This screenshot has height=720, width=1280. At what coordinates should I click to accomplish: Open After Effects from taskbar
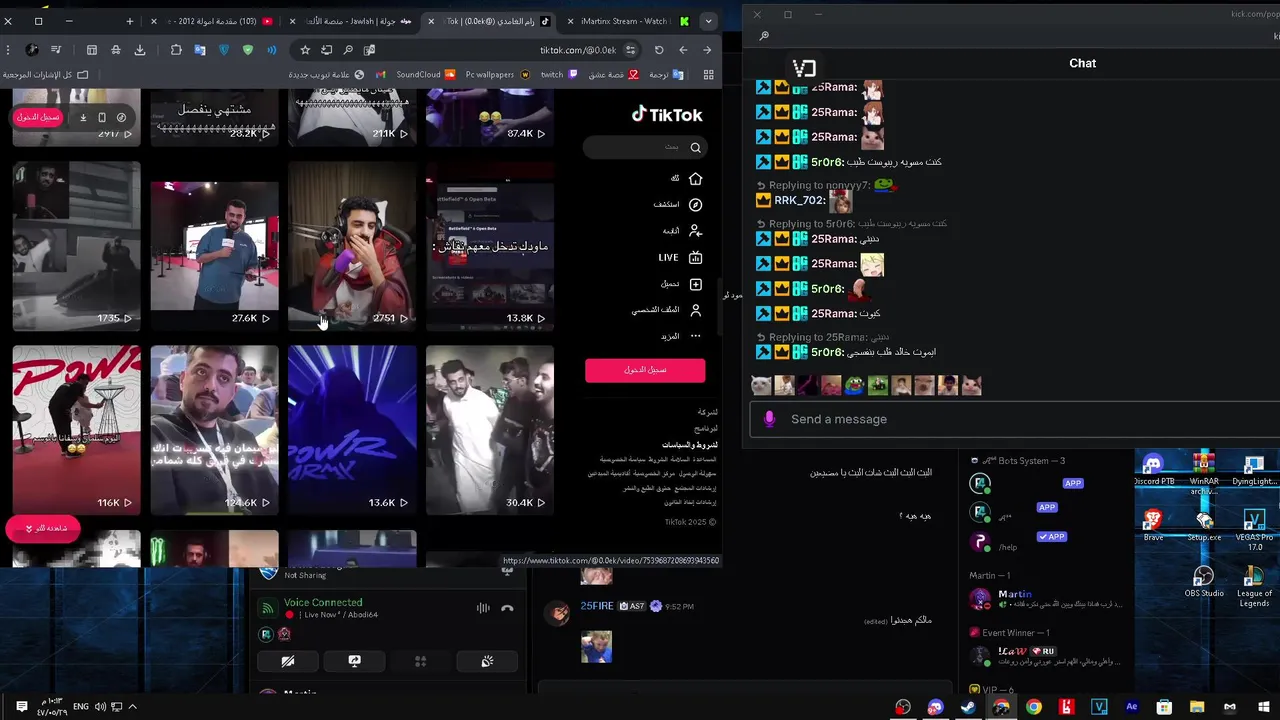(x=1132, y=707)
